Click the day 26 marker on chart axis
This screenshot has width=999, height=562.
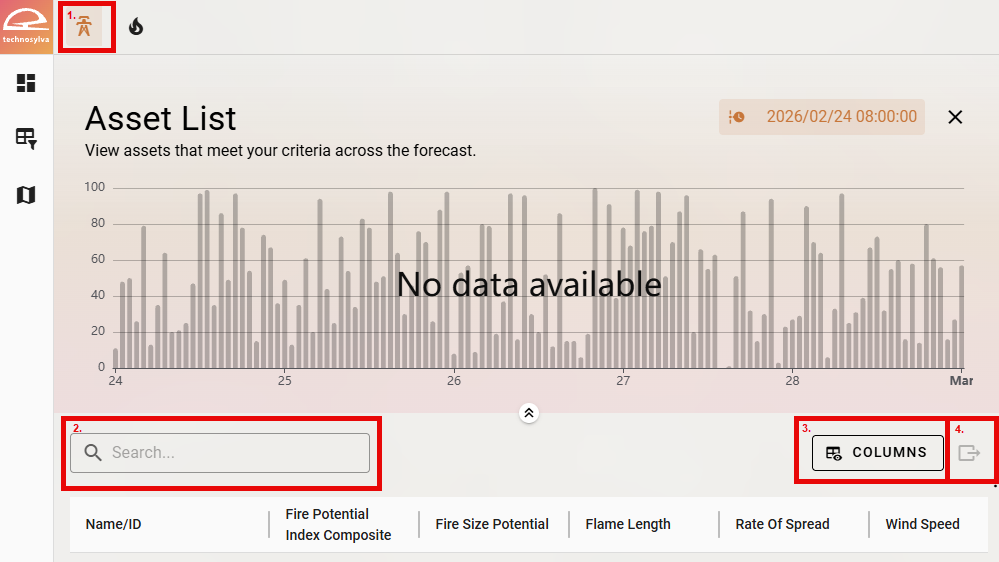[454, 381]
